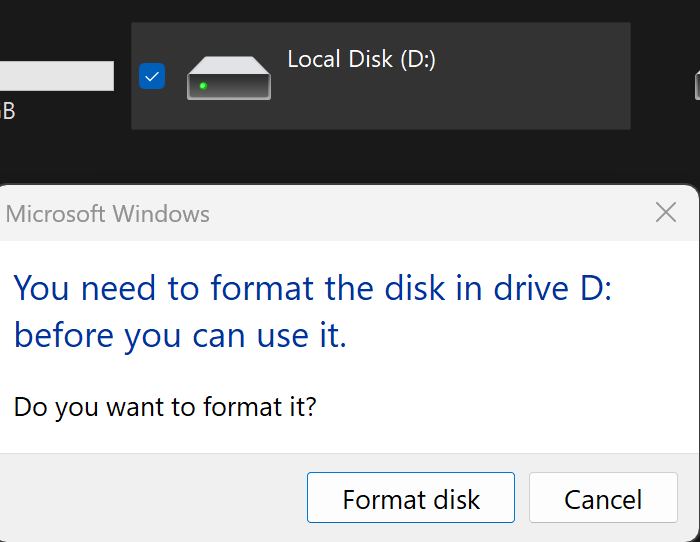Click the dialog's gray footer area beside buttons
Image resolution: width=700 pixels, height=542 pixels.
[x=152, y=497]
